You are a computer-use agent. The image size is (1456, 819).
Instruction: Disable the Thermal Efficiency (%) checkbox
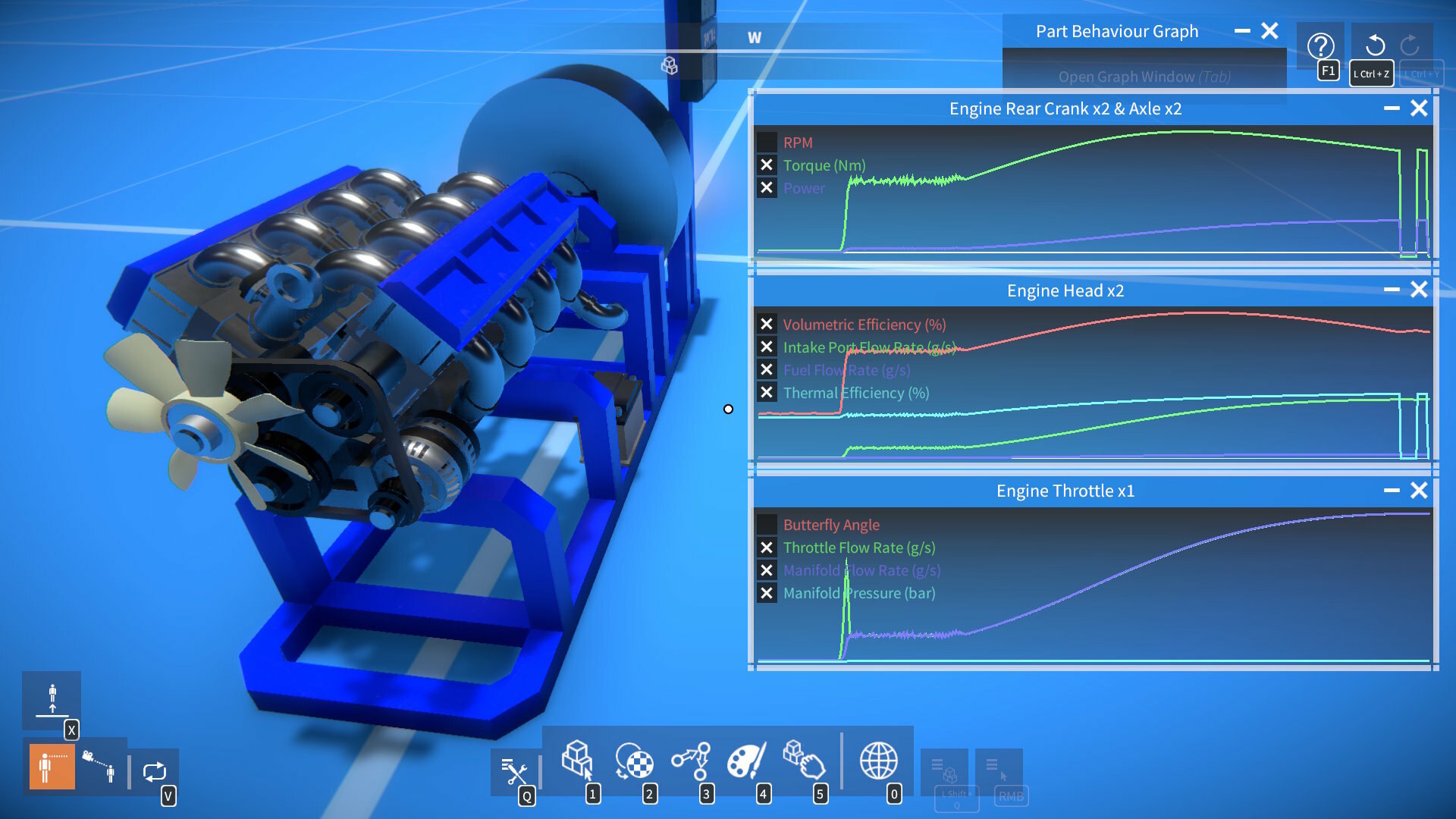pyautogui.click(x=767, y=392)
